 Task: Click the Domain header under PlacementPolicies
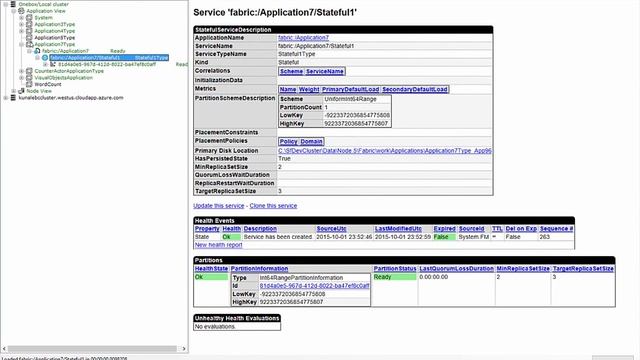click(x=311, y=141)
